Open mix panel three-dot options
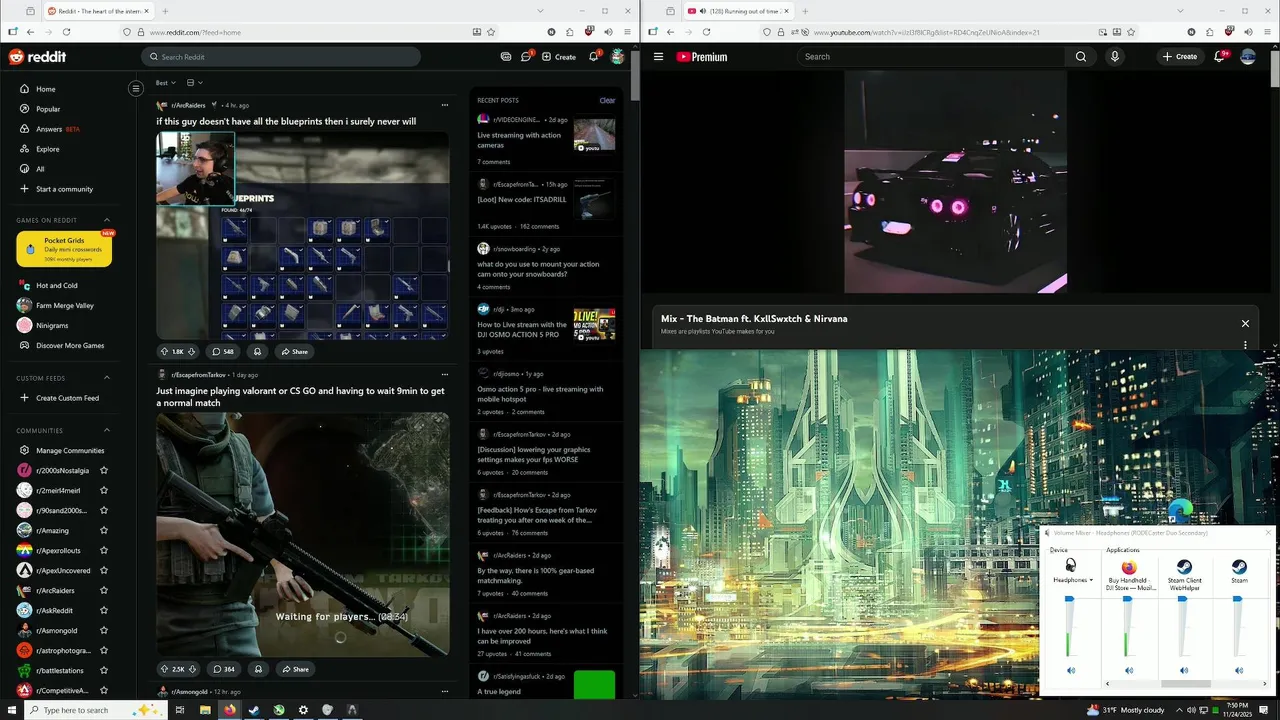The width and height of the screenshot is (1280, 720). (x=1245, y=345)
